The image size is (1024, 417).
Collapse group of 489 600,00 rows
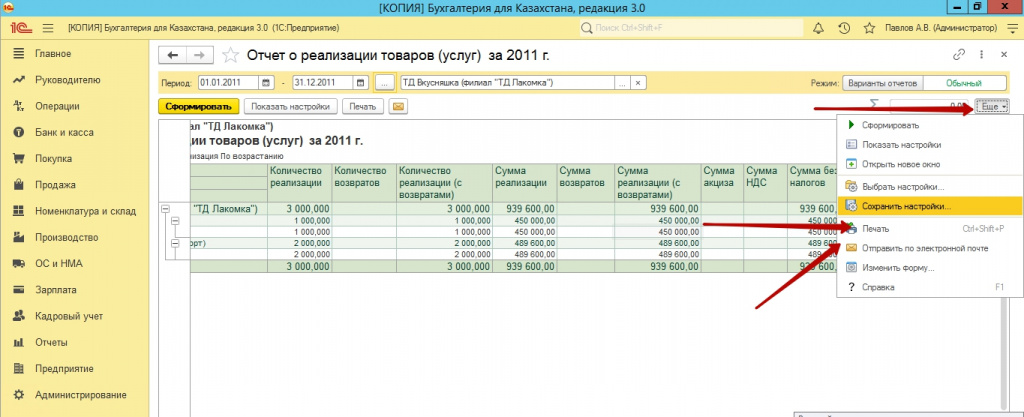tap(174, 243)
